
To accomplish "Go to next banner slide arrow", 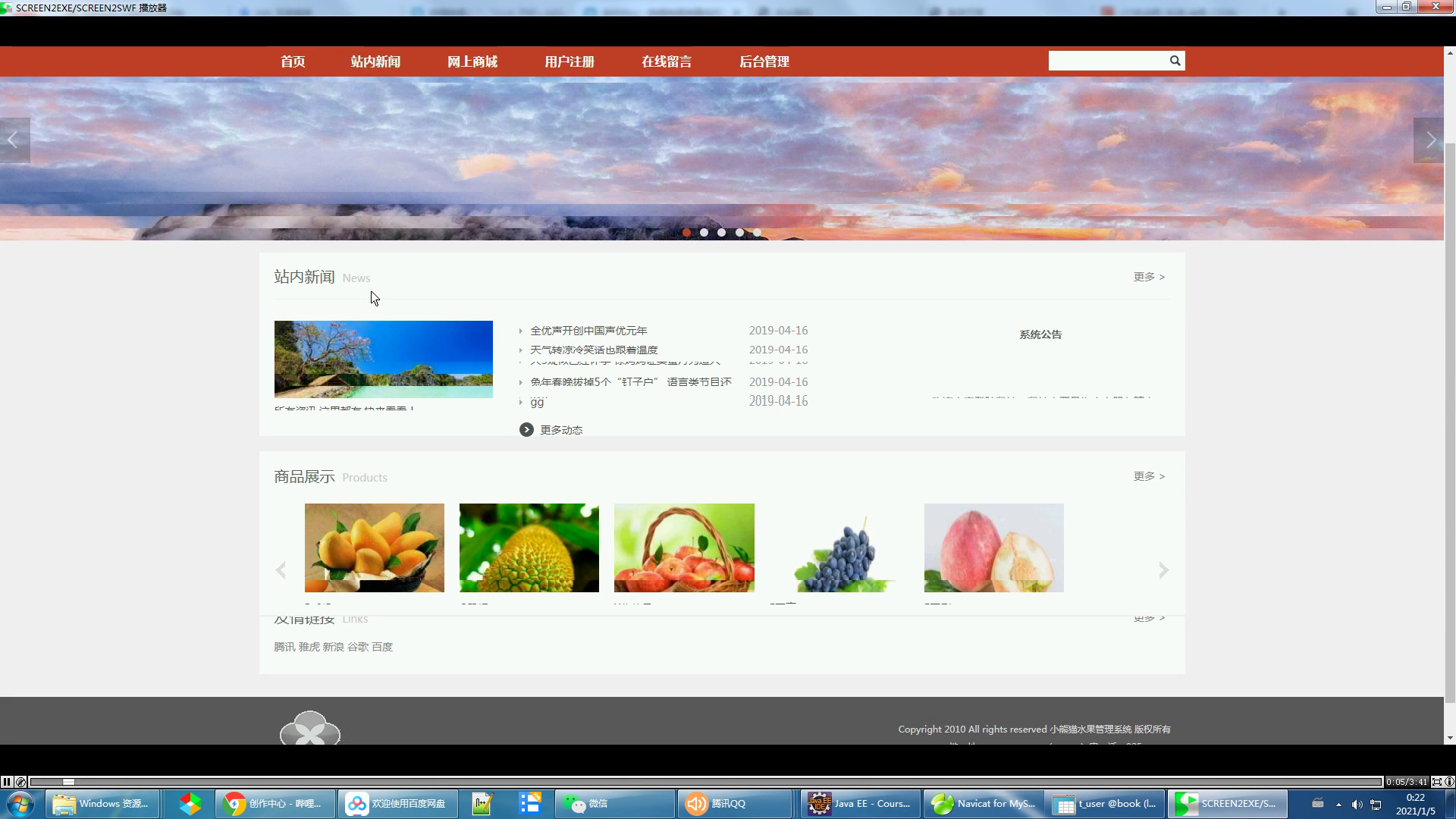I will (1429, 140).
